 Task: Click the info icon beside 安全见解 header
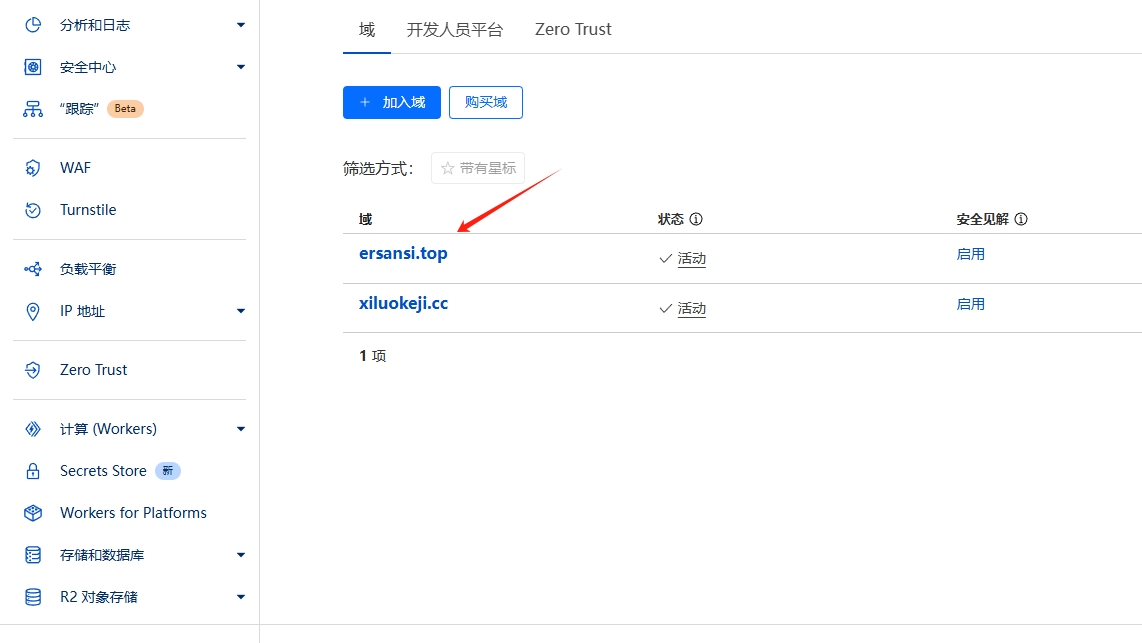coord(1021,219)
